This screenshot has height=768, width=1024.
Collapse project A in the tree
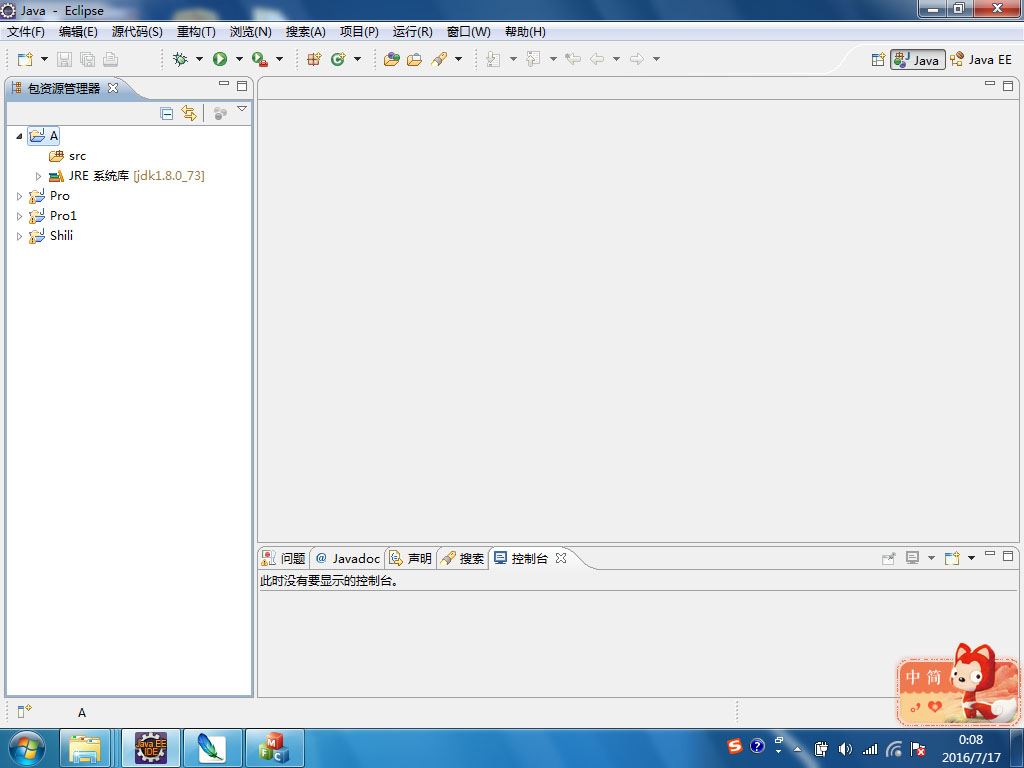coord(19,136)
